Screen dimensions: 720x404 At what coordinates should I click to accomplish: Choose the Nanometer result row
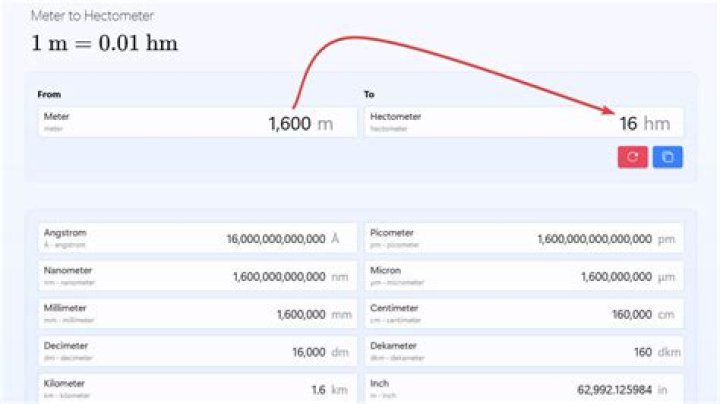pyautogui.click(x=197, y=276)
